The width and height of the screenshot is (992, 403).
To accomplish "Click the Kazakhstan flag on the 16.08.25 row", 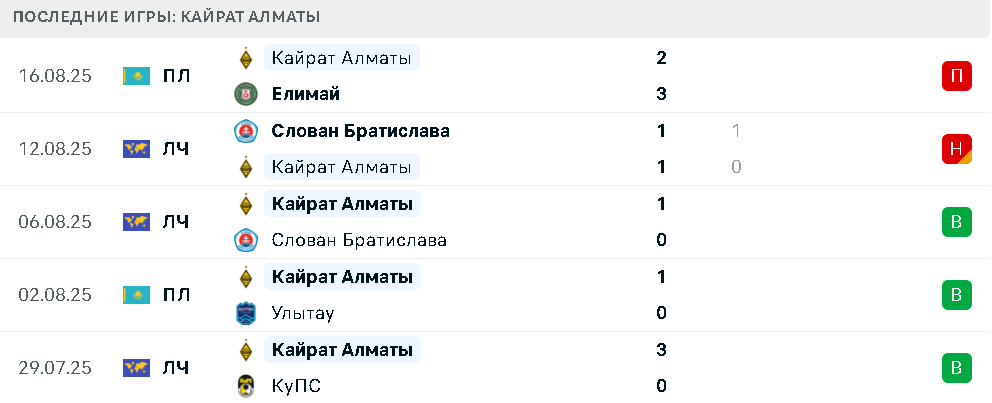I will click(136, 76).
